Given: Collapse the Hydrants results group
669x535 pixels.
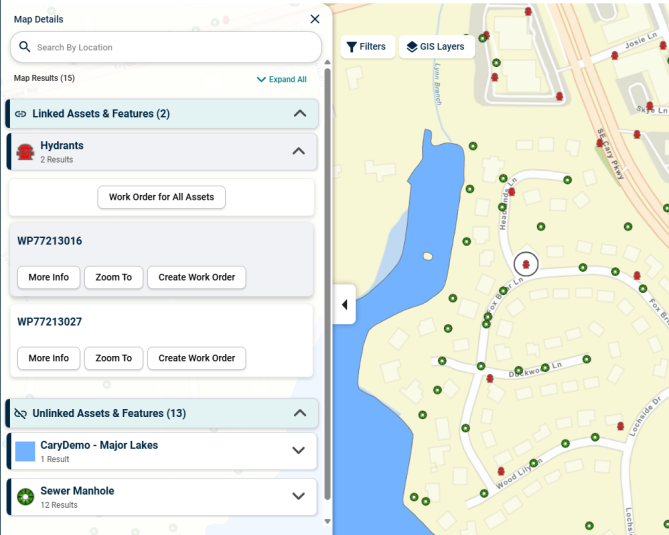Looking at the screenshot, I should coord(297,152).
